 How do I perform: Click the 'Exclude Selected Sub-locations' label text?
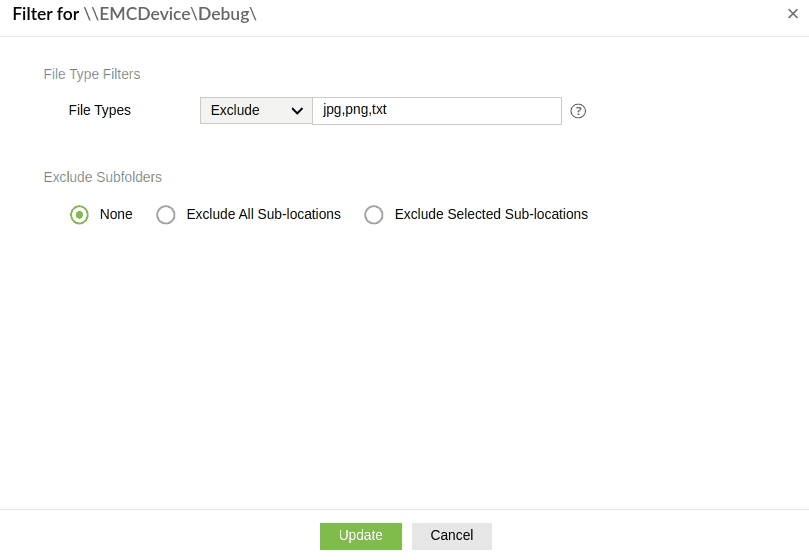coord(491,214)
